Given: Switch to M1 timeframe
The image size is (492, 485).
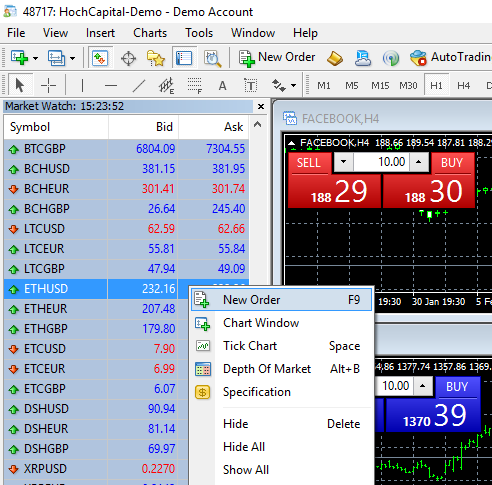Looking at the screenshot, I should pos(324,86).
